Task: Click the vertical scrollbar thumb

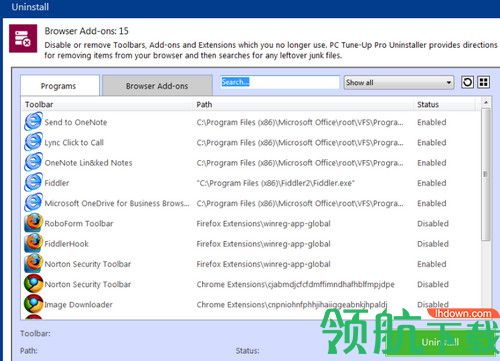Action: 486,174
